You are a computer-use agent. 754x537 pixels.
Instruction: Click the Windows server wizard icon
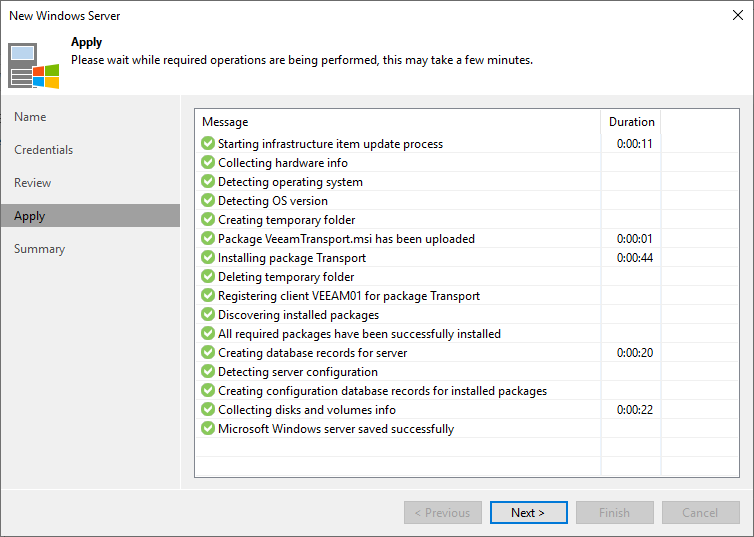(x=34, y=66)
